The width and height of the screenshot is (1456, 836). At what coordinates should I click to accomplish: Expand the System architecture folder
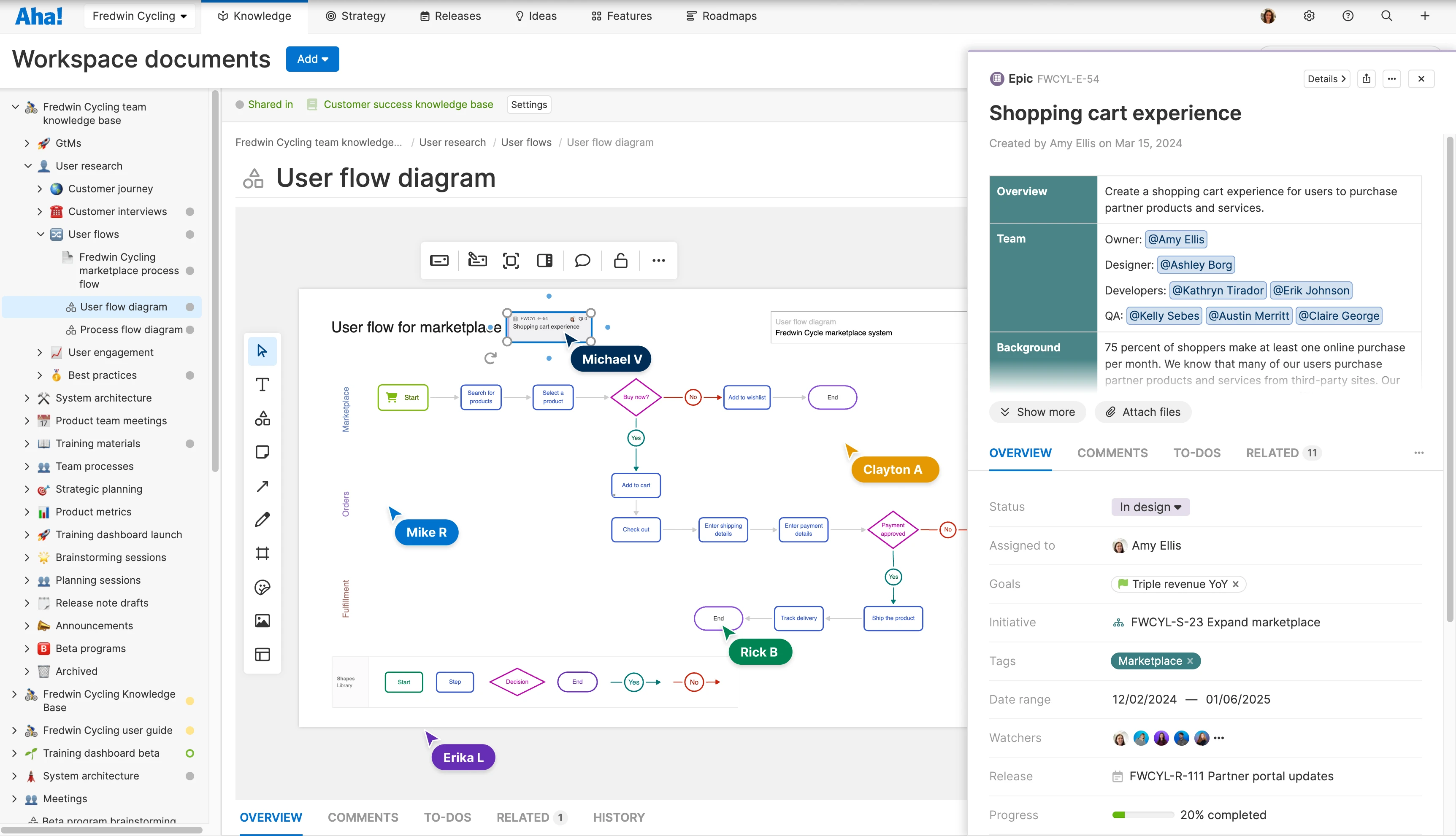(x=27, y=398)
